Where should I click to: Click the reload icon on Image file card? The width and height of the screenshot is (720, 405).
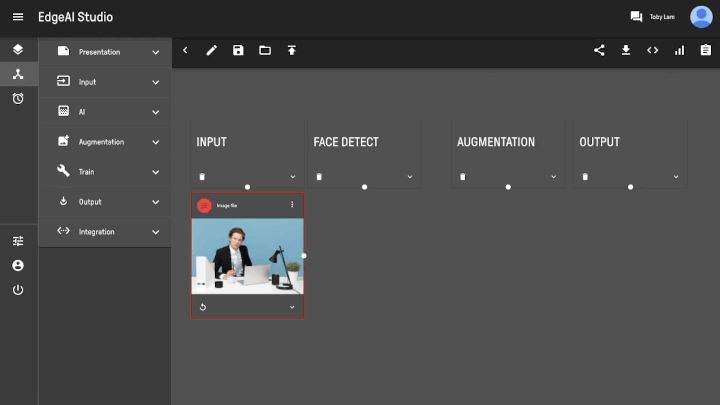pos(202,307)
